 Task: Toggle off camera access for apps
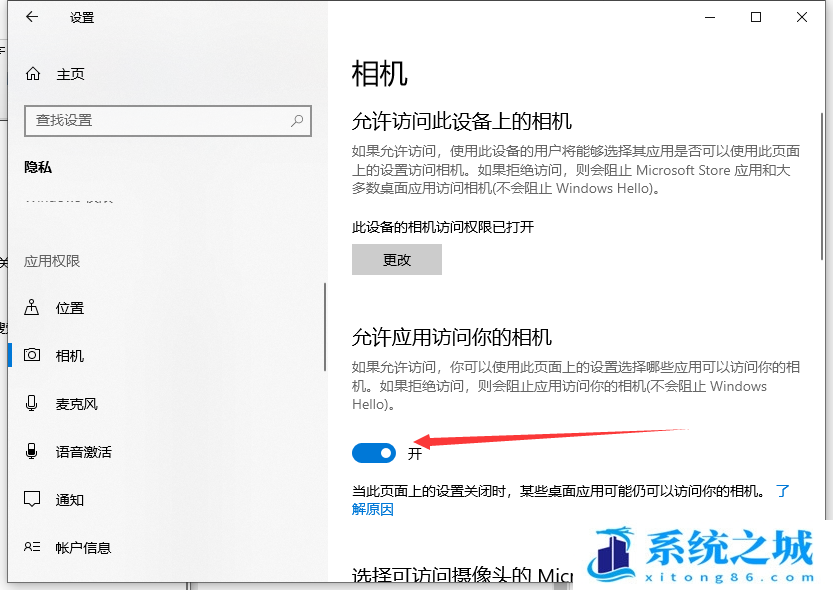click(x=374, y=454)
